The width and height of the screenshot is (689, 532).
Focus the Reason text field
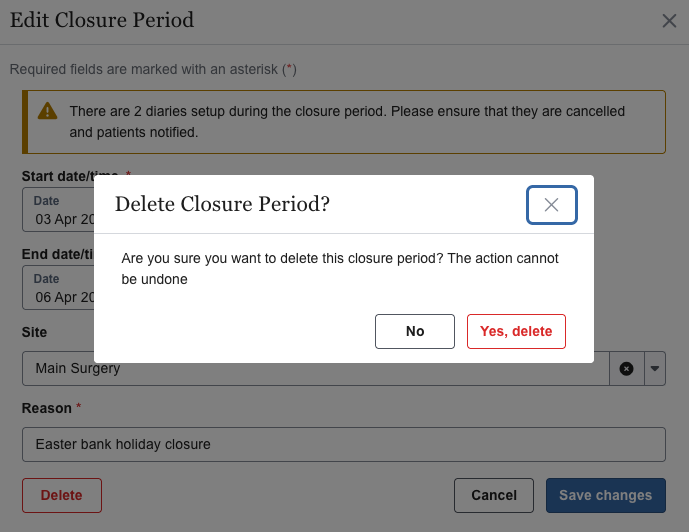pyautogui.click(x=343, y=444)
